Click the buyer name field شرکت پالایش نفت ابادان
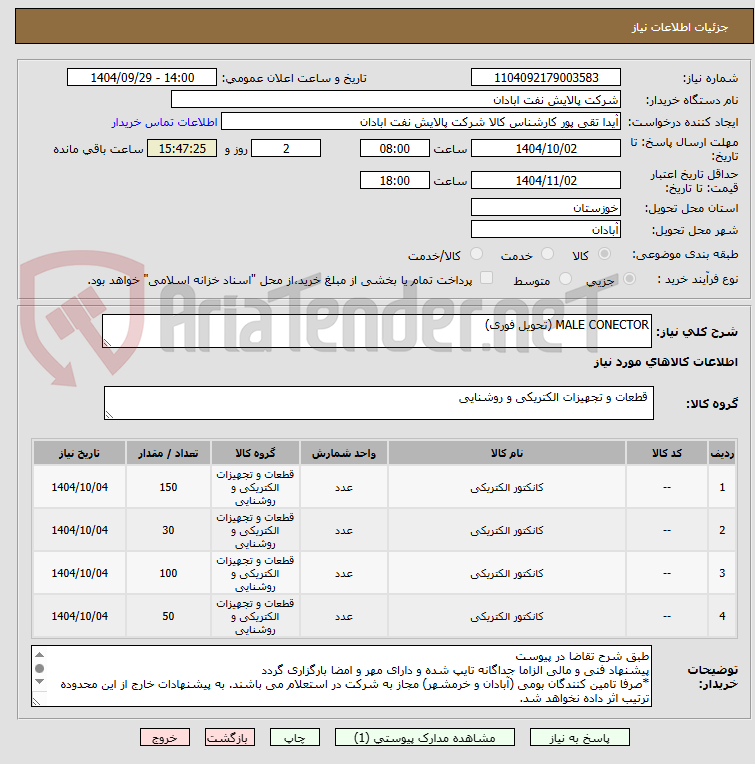This screenshot has width=755, height=764. click(x=396, y=100)
